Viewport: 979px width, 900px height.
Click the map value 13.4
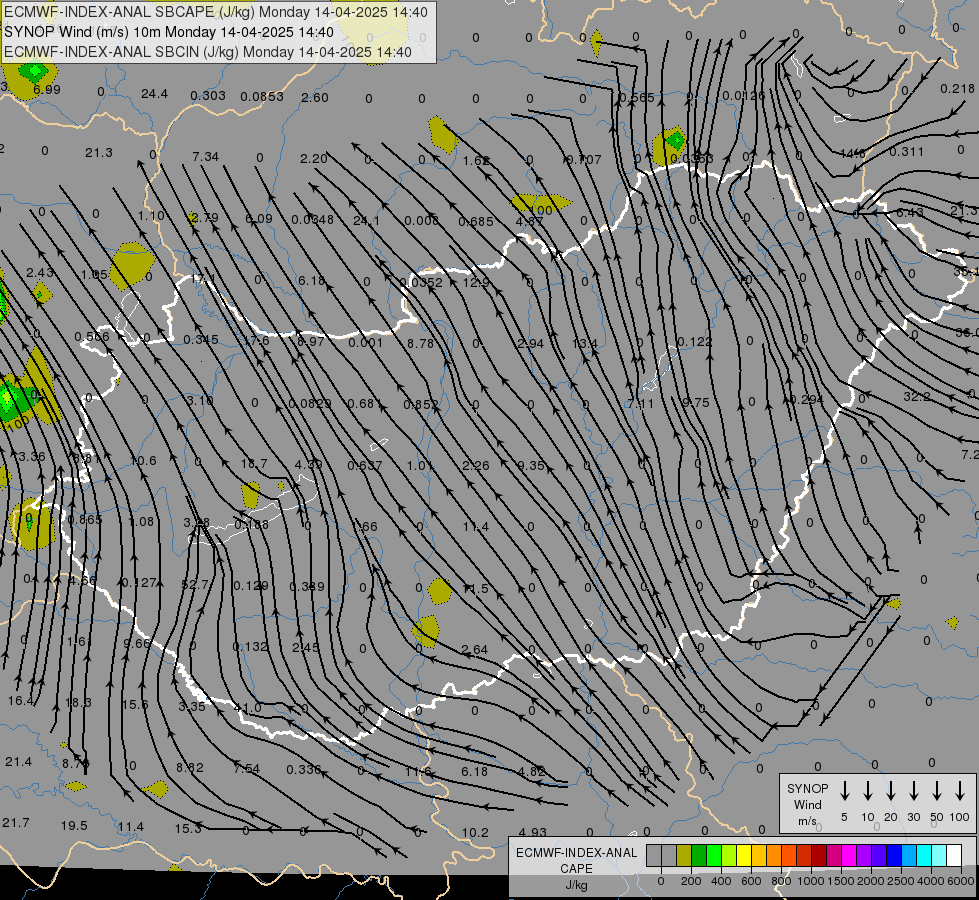[584, 344]
